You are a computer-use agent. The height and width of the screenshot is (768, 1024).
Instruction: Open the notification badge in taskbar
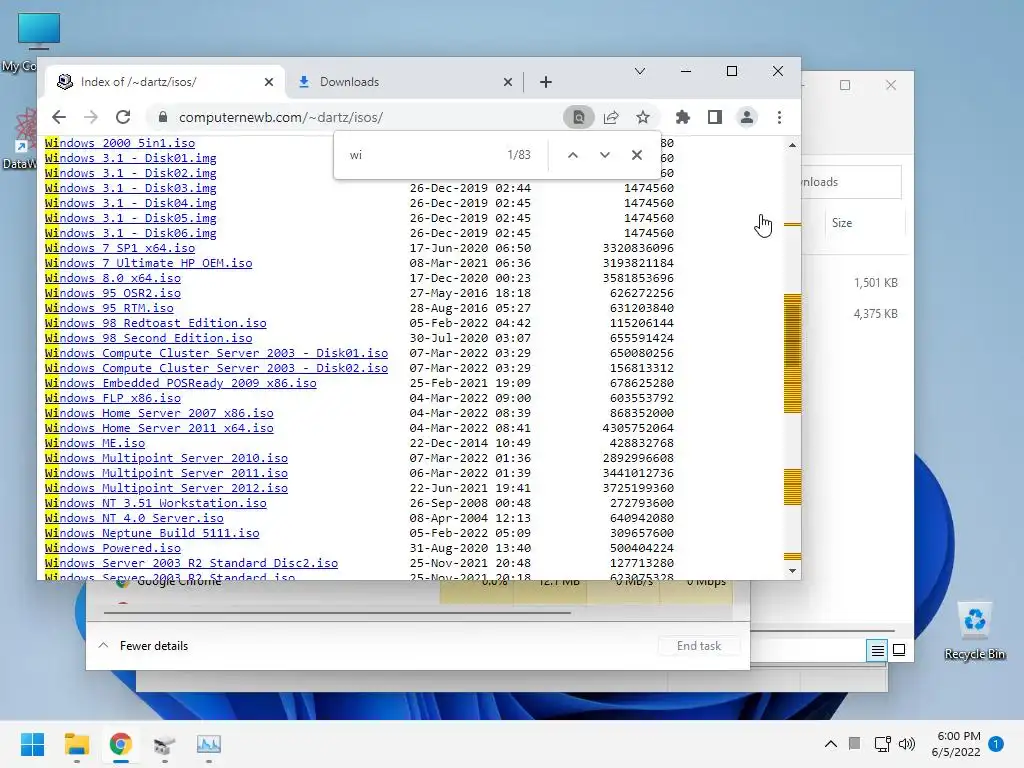(x=996, y=744)
